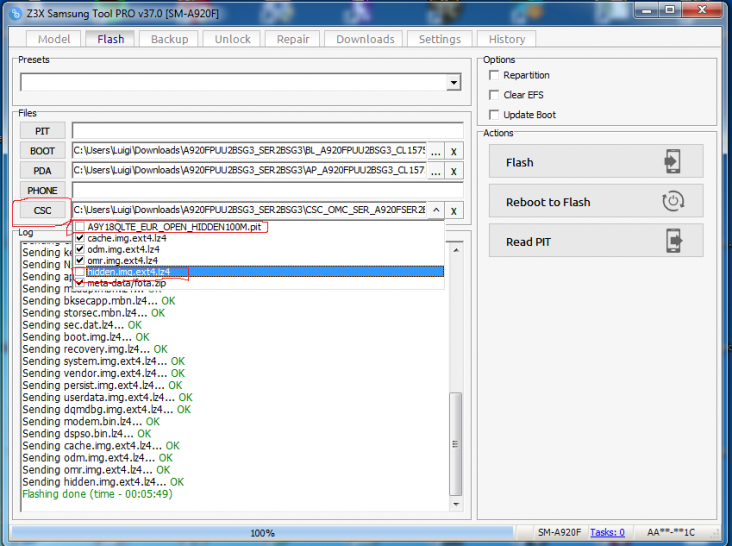This screenshot has width=732, height=546.
Task: Select 'Sending userdata.img.ext4.lz4... OK' log line
Action: click(107, 397)
